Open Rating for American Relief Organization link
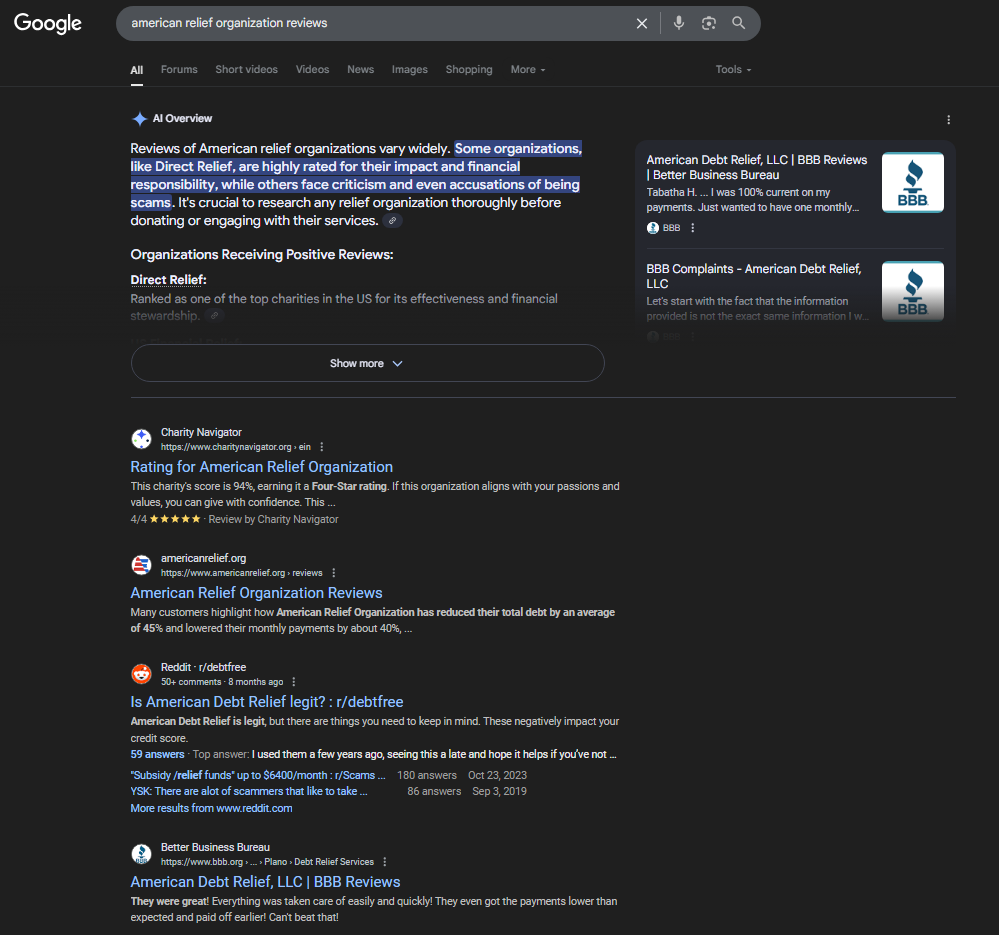 (x=261, y=467)
